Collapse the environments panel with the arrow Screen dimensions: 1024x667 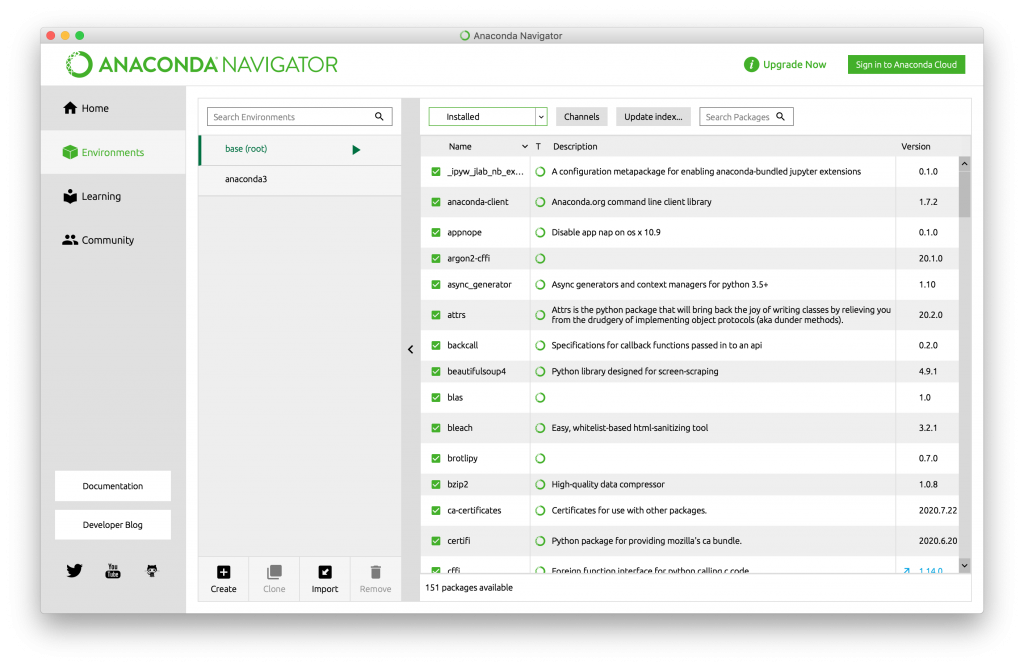tap(410, 350)
